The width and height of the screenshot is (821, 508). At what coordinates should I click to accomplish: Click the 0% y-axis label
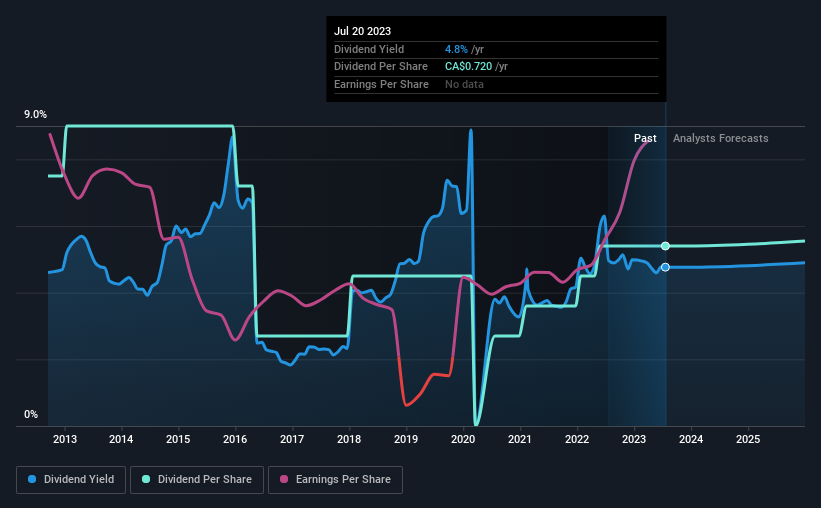pyautogui.click(x=31, y=415)
